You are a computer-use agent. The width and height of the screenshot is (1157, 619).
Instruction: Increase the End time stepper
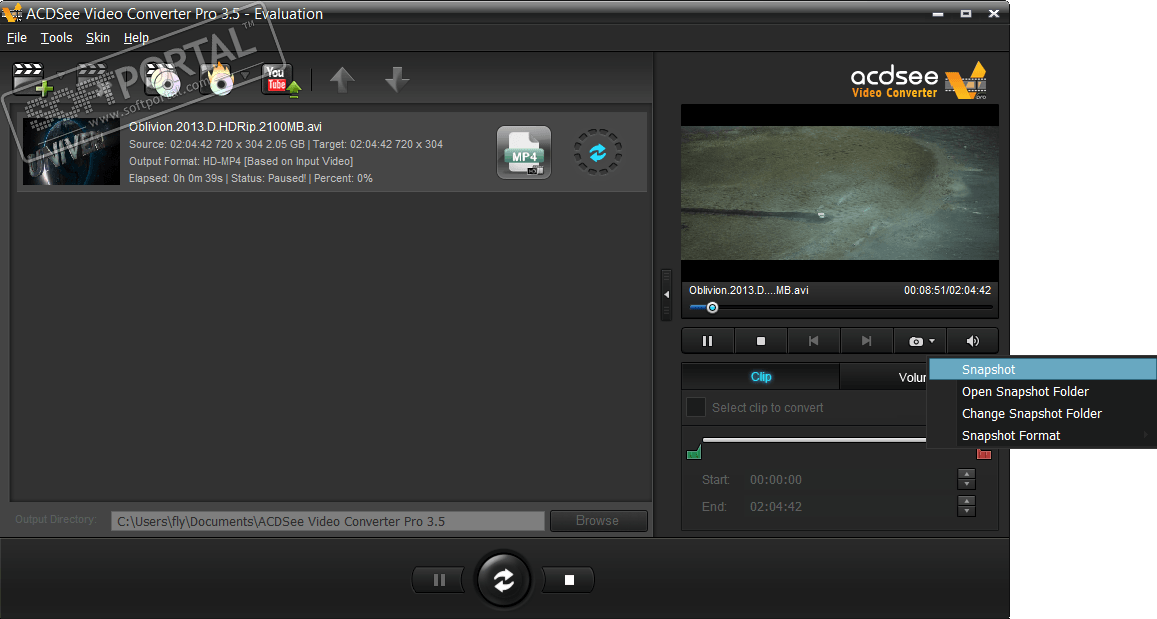[x=967, y=501]
